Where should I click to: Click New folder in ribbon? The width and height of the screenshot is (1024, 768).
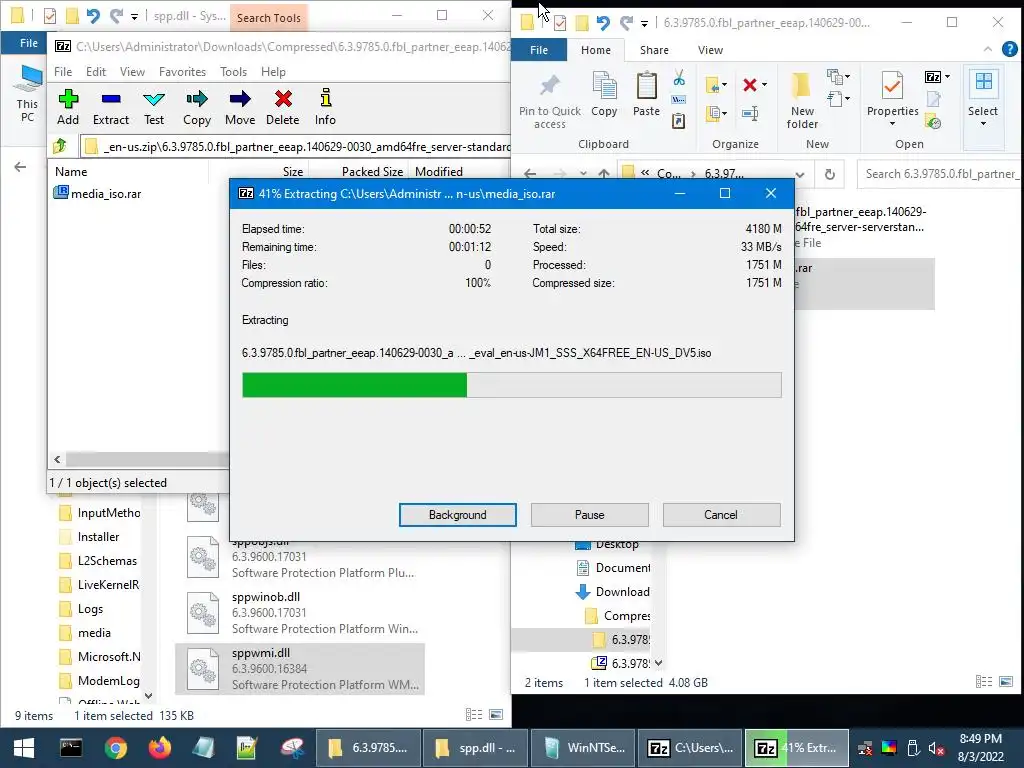(x=802, y=101)
